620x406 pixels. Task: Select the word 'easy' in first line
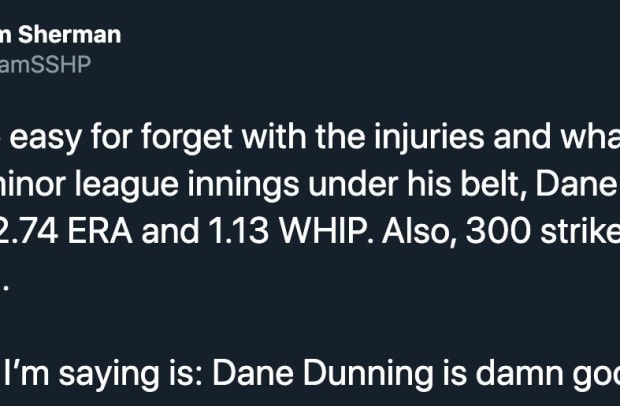45,138
